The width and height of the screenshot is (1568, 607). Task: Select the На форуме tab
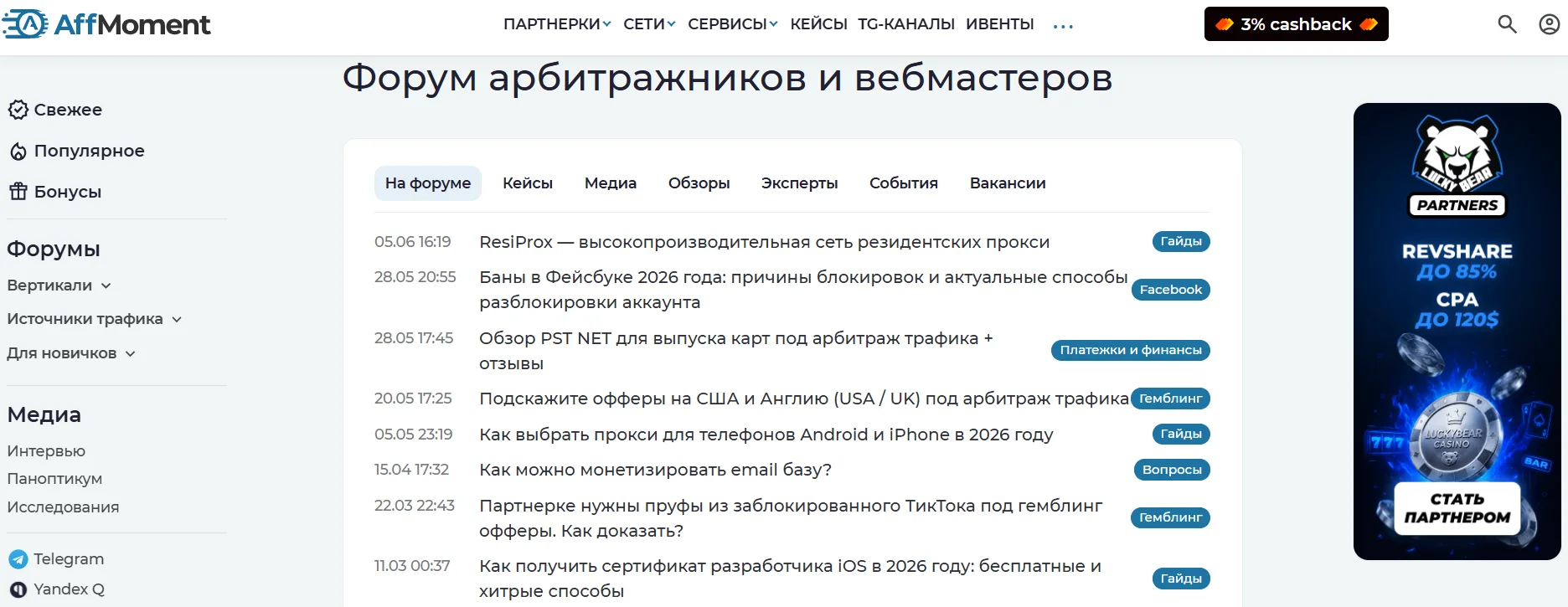coord(428,183)
